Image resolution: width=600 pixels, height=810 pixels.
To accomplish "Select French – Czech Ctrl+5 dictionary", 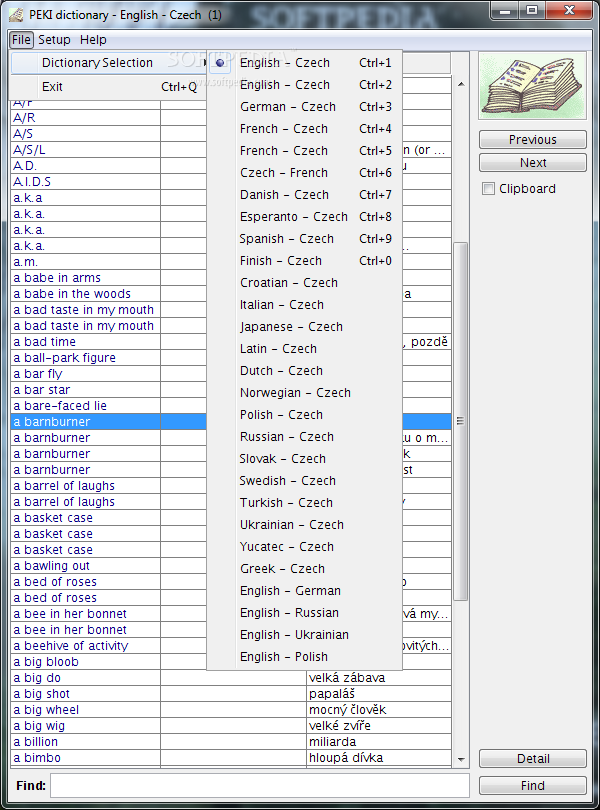I will (304, 151).
